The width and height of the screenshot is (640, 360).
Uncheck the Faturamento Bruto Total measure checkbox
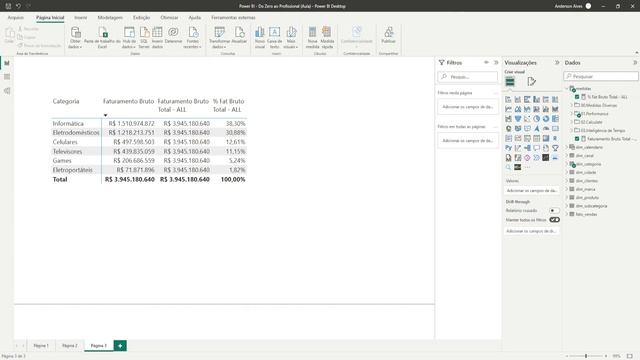577,139
